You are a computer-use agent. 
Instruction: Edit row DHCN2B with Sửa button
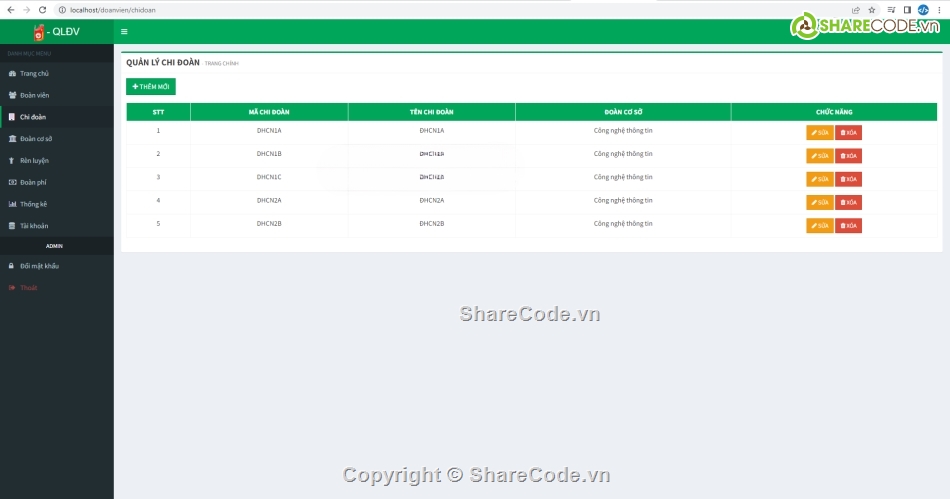coord(820,225)
